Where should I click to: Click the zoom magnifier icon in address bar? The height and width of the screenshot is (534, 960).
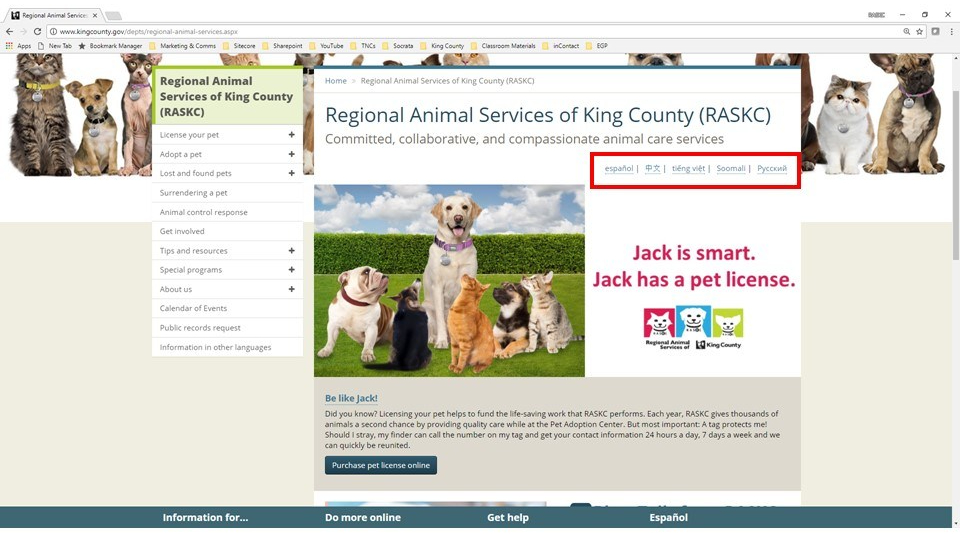click(907, 32)
